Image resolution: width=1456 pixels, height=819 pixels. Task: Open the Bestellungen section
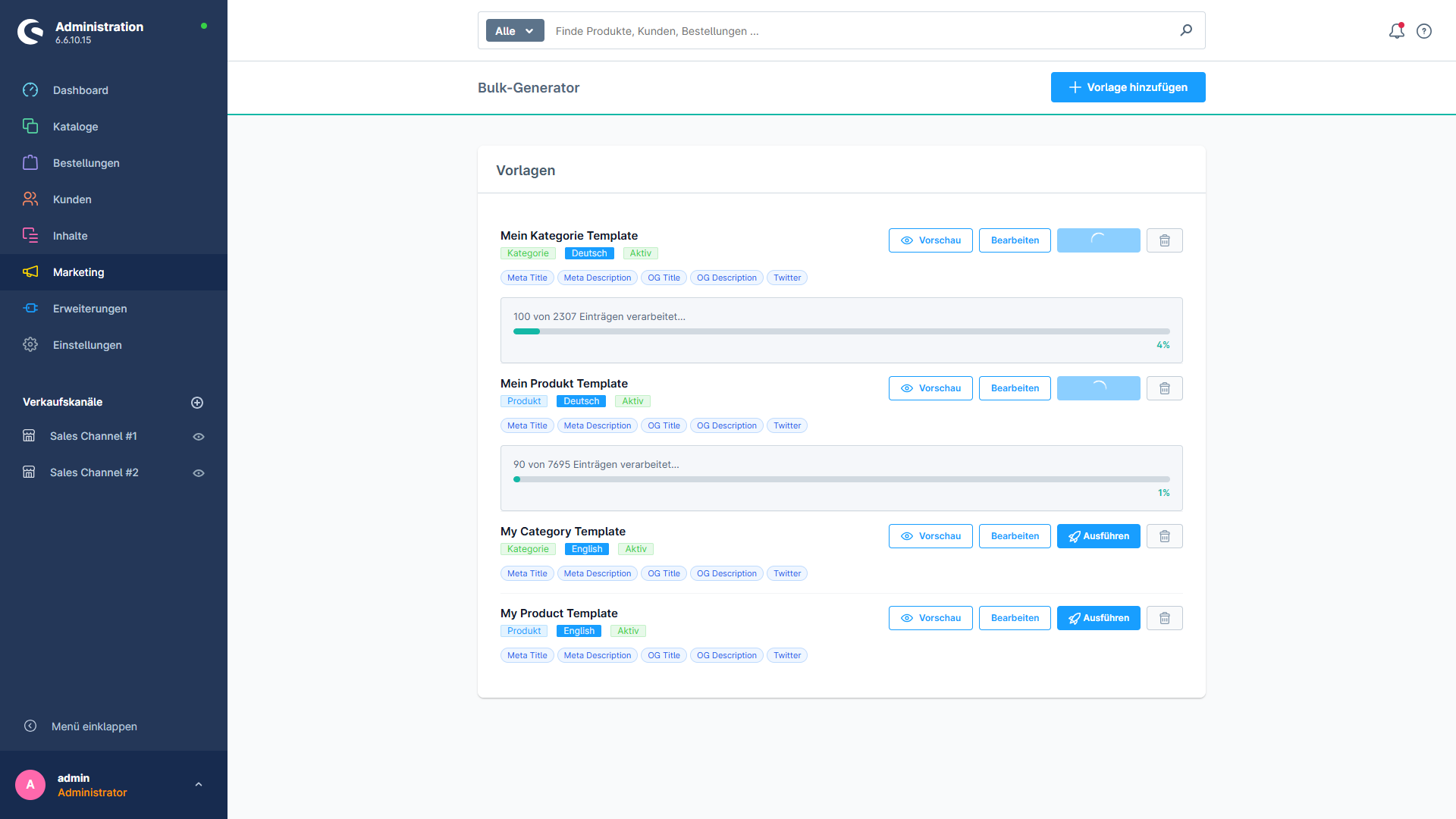[86, 163]
